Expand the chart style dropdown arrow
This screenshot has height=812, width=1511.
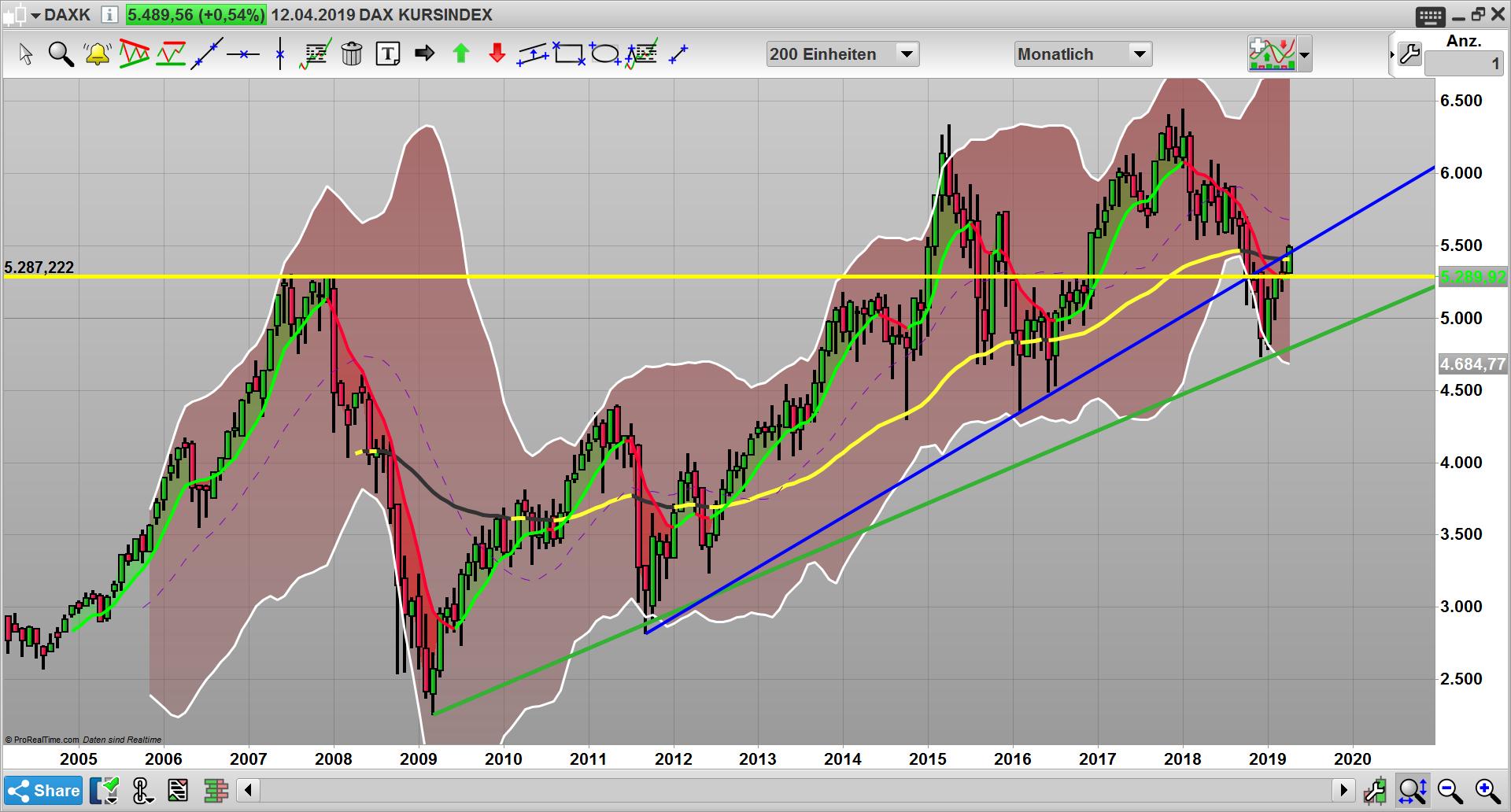click(35, 16)
